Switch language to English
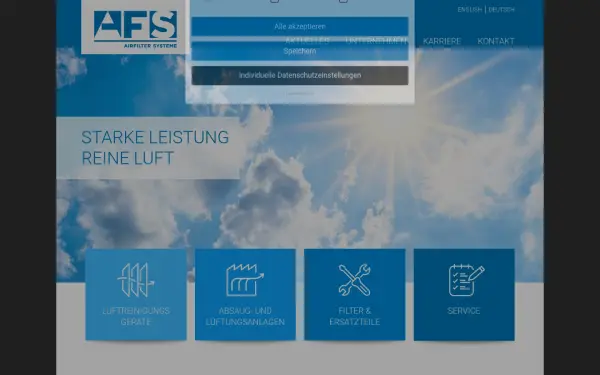Image resolution: width=600 pixels, height=375 pixels. pyautogui.click(x=470, y=10)
